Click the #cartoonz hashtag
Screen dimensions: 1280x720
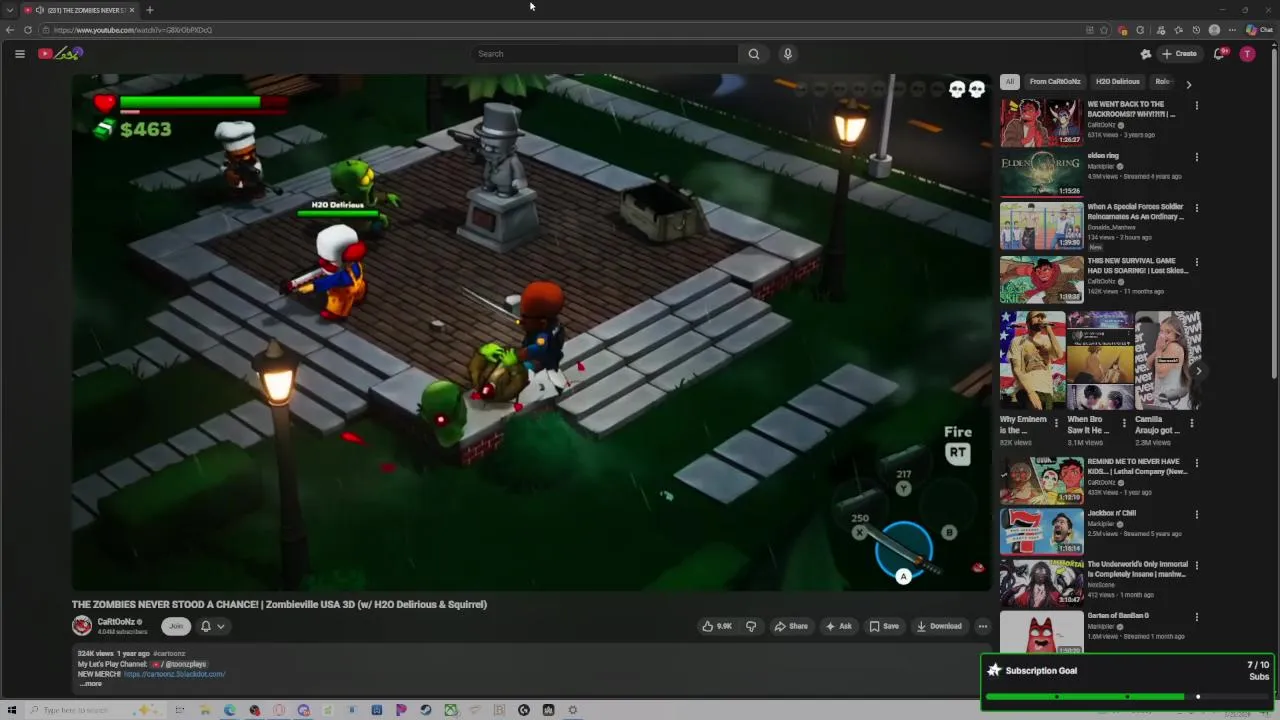tap(169, 654)
